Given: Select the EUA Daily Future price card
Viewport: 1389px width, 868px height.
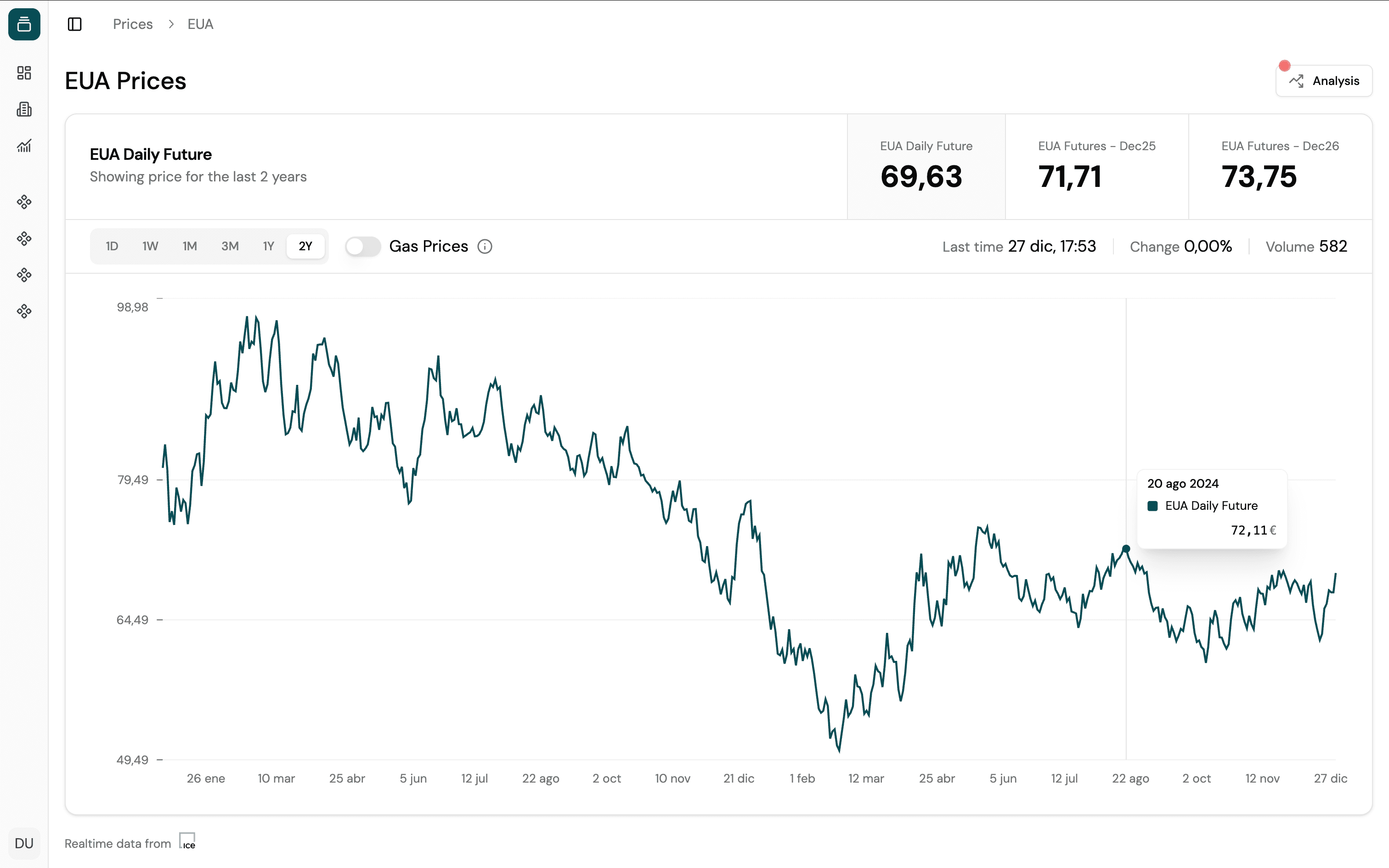Looking at the screenshot, I should [926, 166].
